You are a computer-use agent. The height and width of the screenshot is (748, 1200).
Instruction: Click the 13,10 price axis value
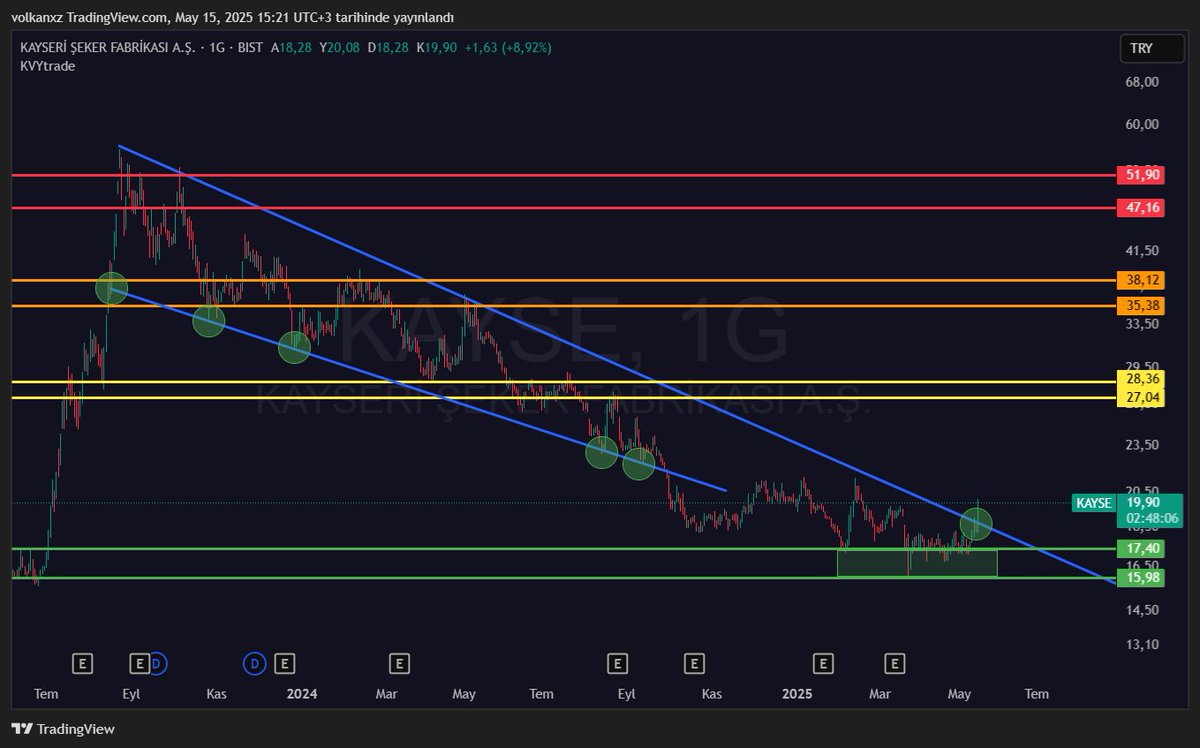point(1142,644)
